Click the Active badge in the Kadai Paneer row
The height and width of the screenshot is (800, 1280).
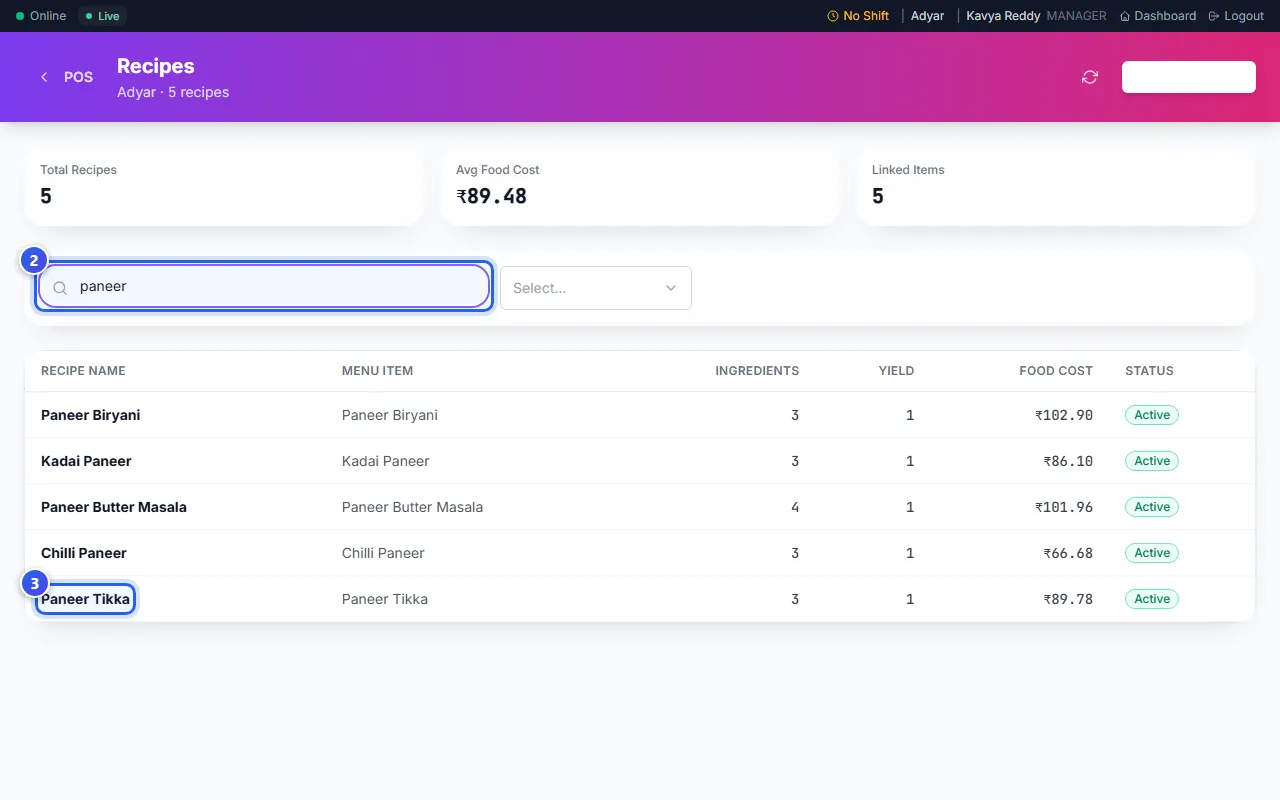1152,461
